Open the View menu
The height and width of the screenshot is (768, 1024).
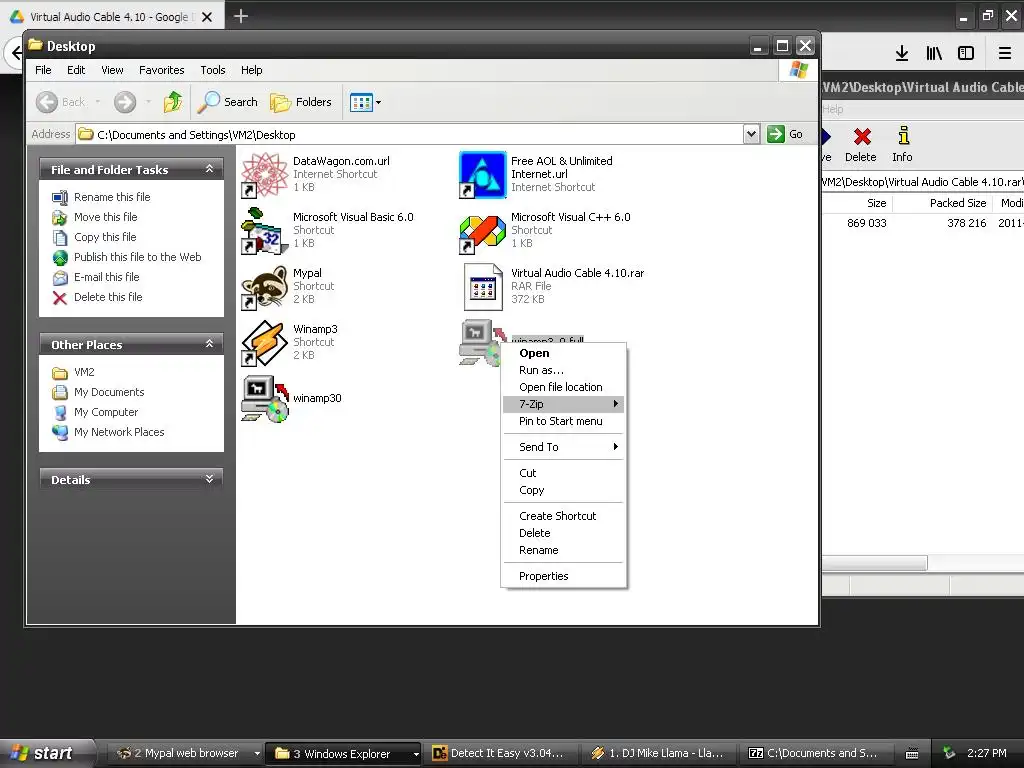[x=112, y=70]
